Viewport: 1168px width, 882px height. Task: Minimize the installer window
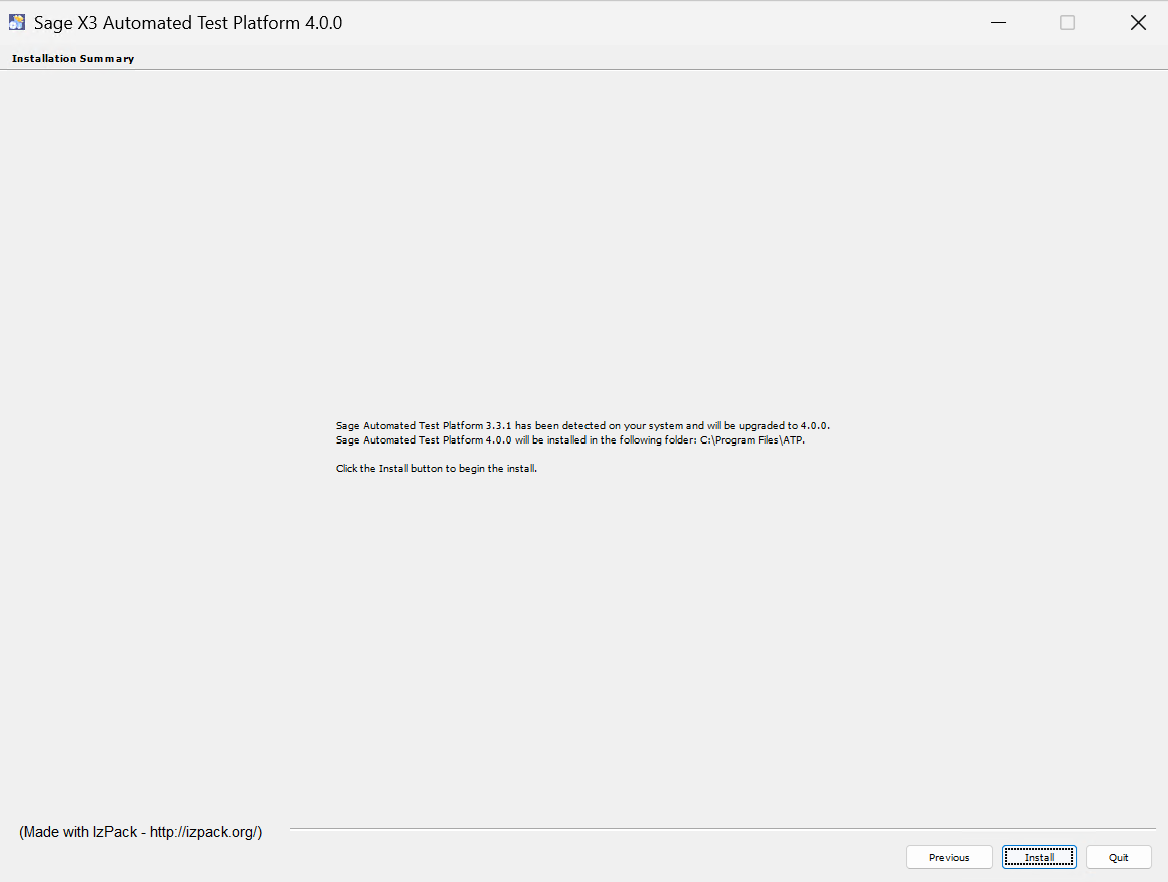pyautogui.click(x=998, y=22)
